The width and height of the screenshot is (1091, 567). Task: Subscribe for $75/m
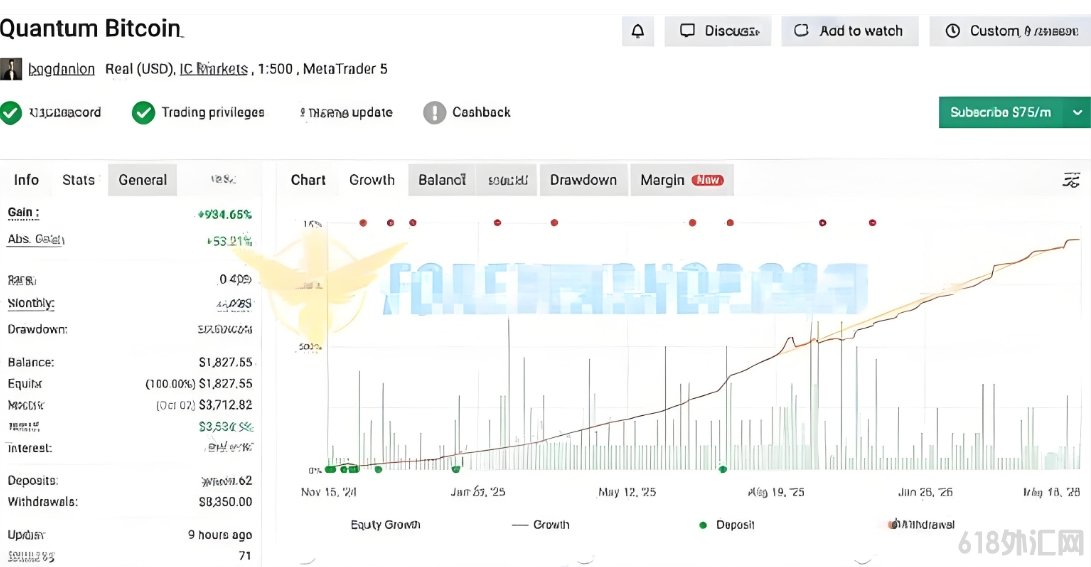coord(1001,112)
